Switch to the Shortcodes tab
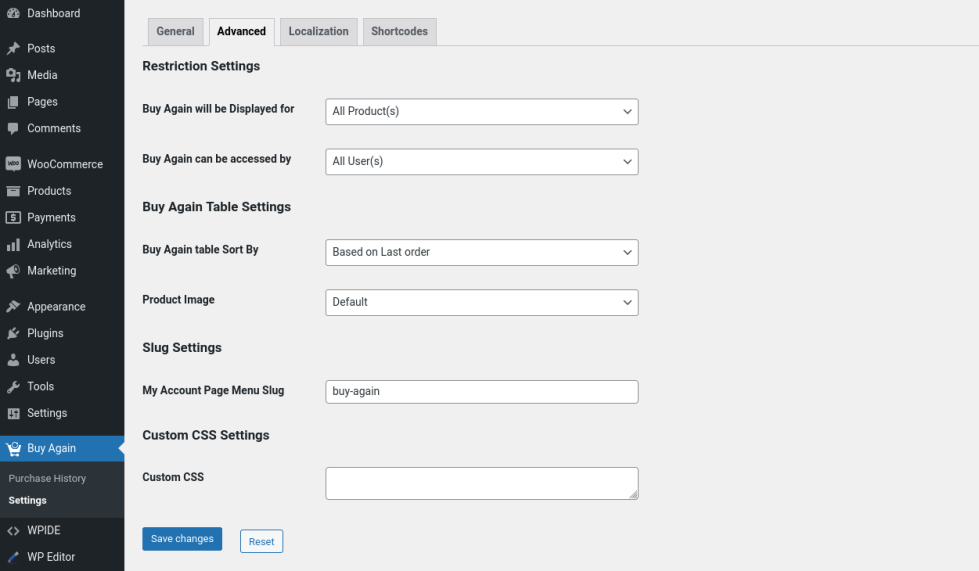This screenshot has height=571, width=979. pos(399,32)
